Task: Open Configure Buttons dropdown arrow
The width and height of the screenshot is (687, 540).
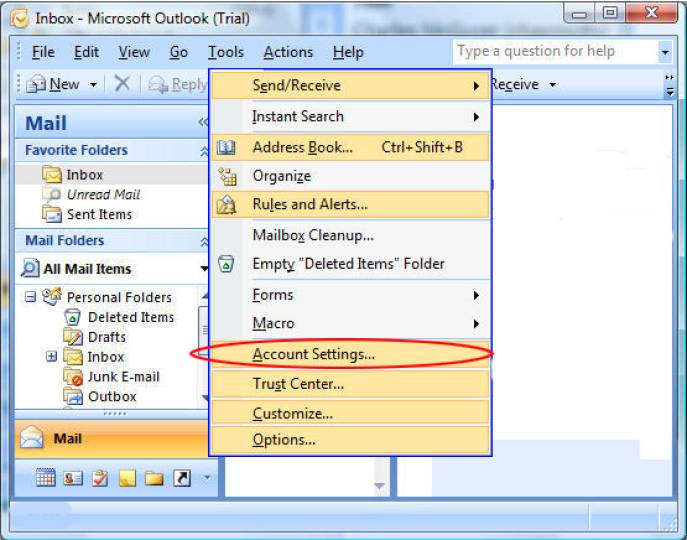Action: (207, 477)
